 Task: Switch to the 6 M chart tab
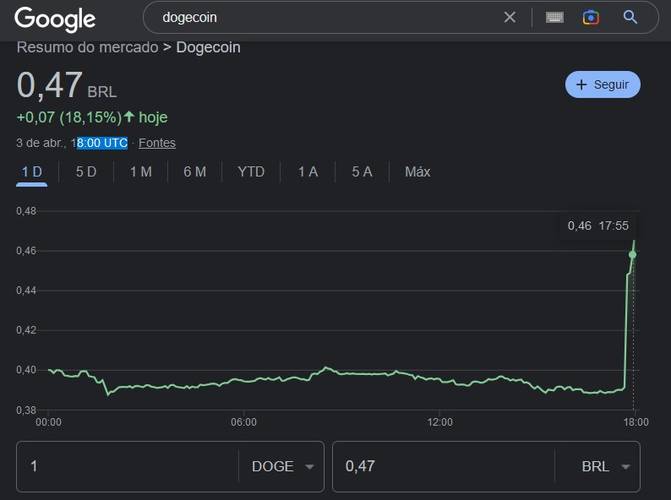(x=195, y=172)
